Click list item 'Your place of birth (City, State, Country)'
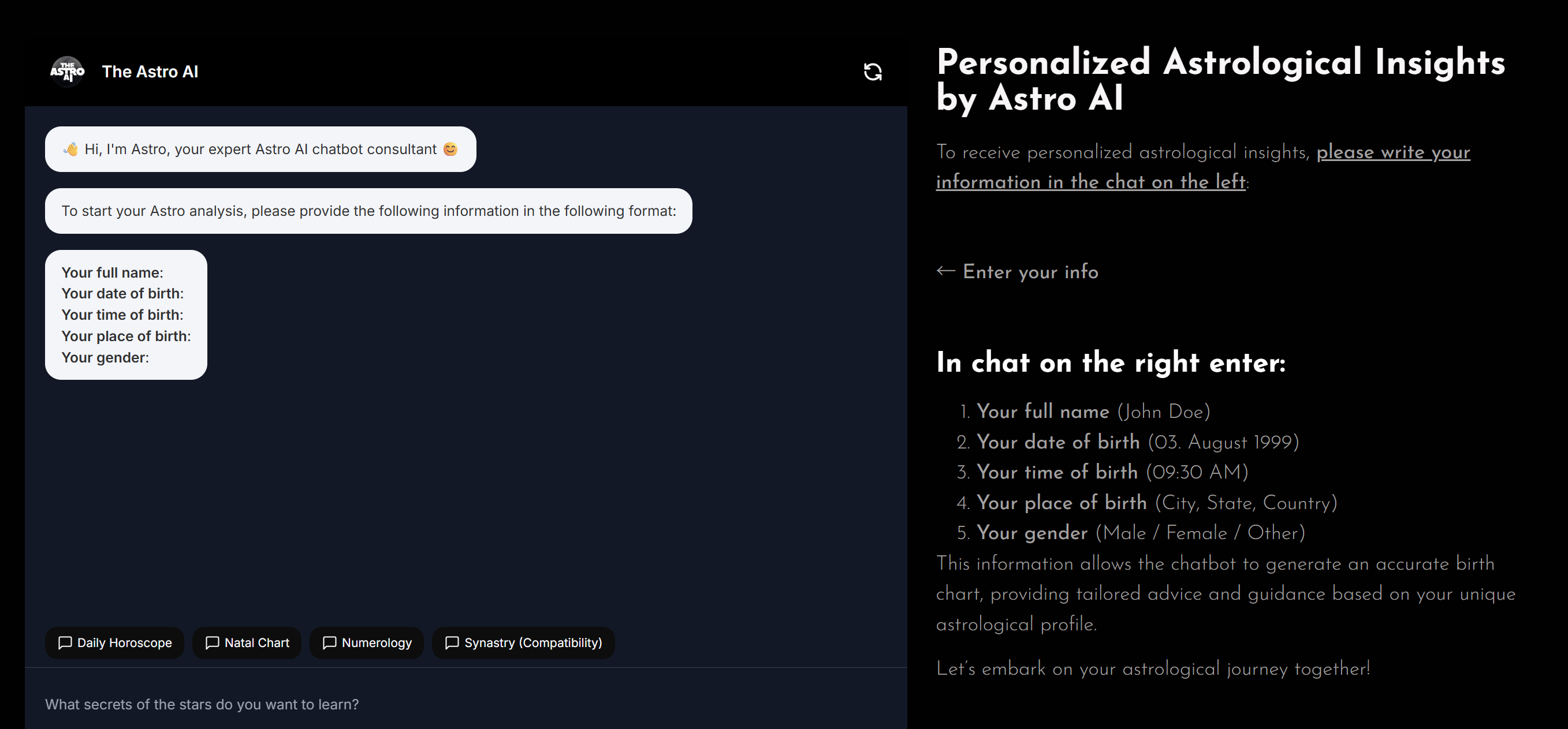The image size is (1568, 729). [x=1157, y=503]
